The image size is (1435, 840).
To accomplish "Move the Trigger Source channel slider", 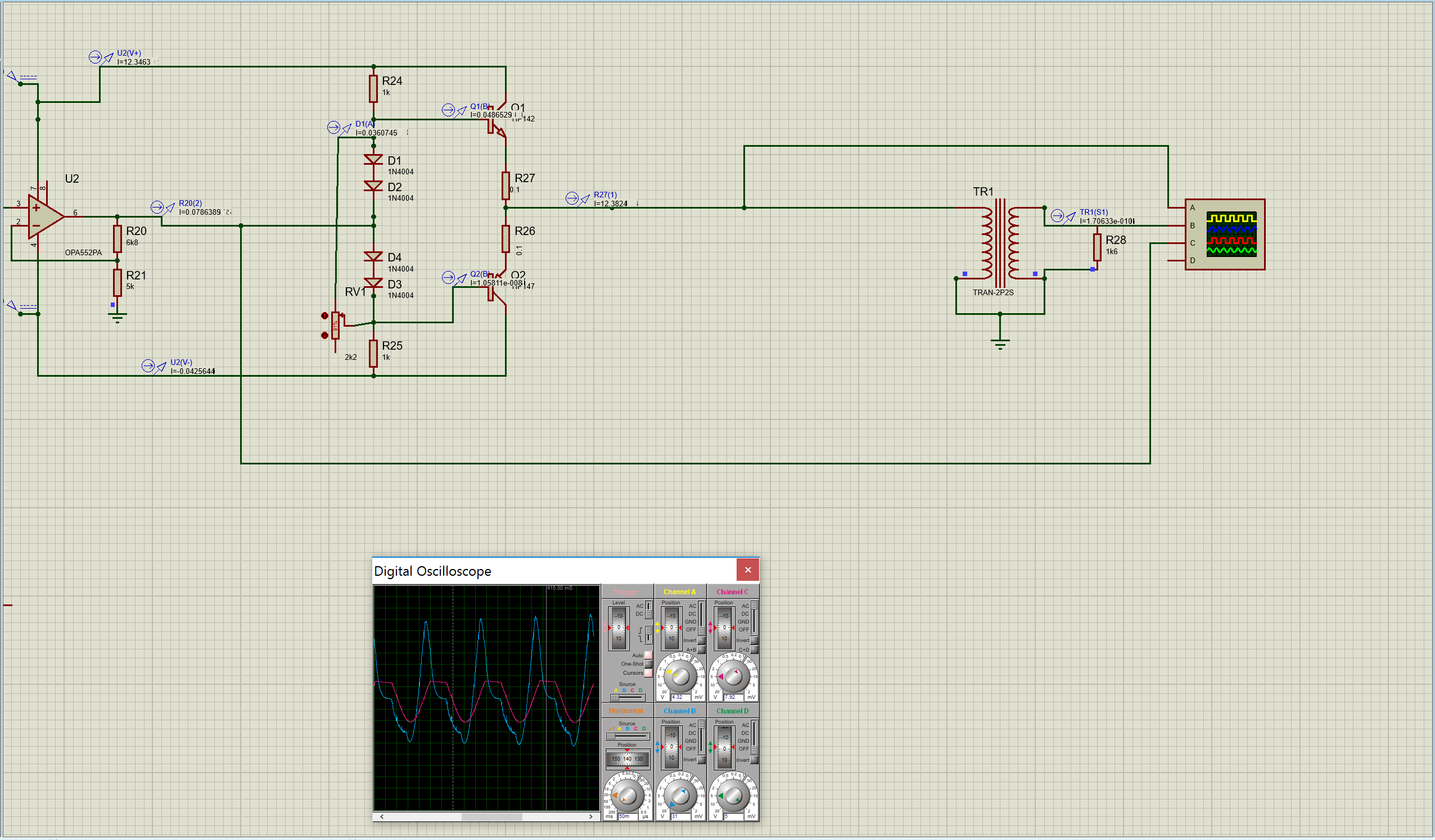I will (626, 697).
